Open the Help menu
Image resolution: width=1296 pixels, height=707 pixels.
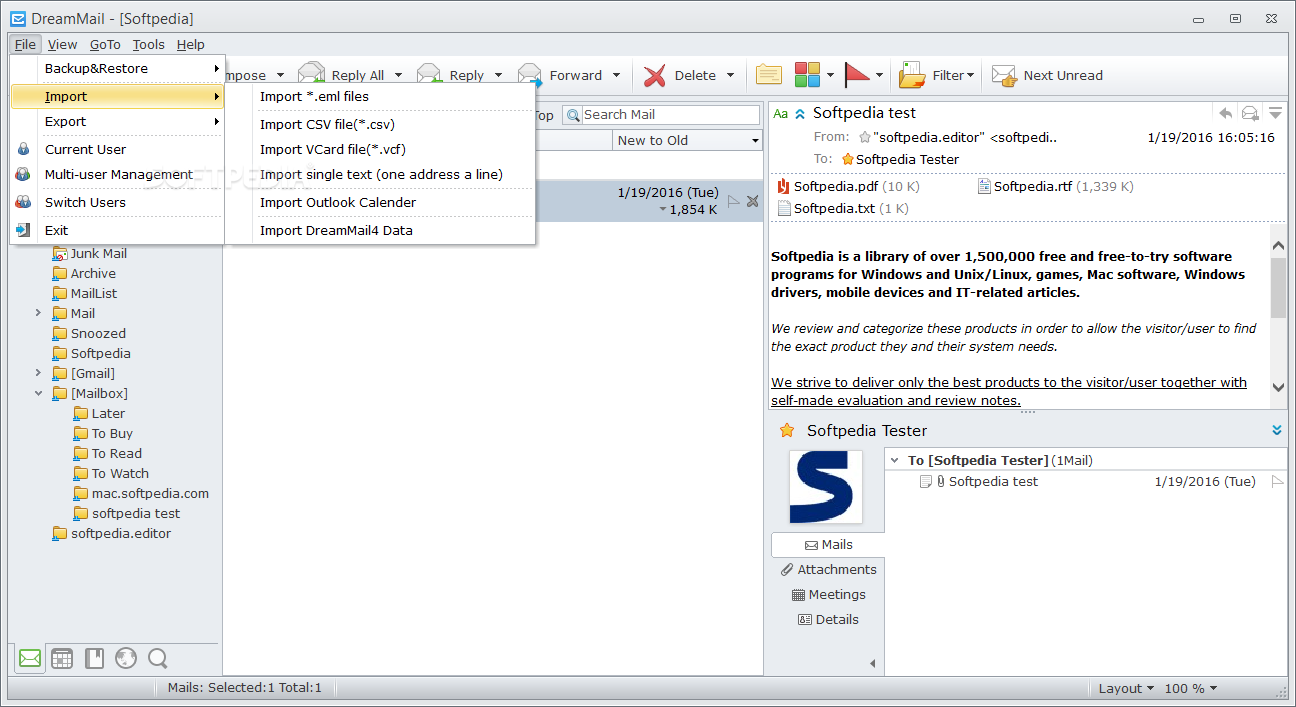(190, 44)
